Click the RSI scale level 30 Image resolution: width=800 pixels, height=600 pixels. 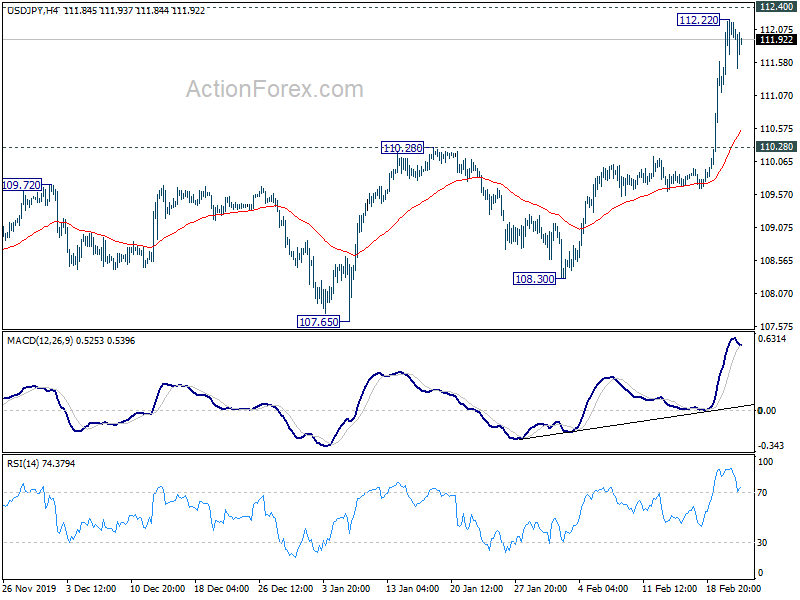[762, 543]
